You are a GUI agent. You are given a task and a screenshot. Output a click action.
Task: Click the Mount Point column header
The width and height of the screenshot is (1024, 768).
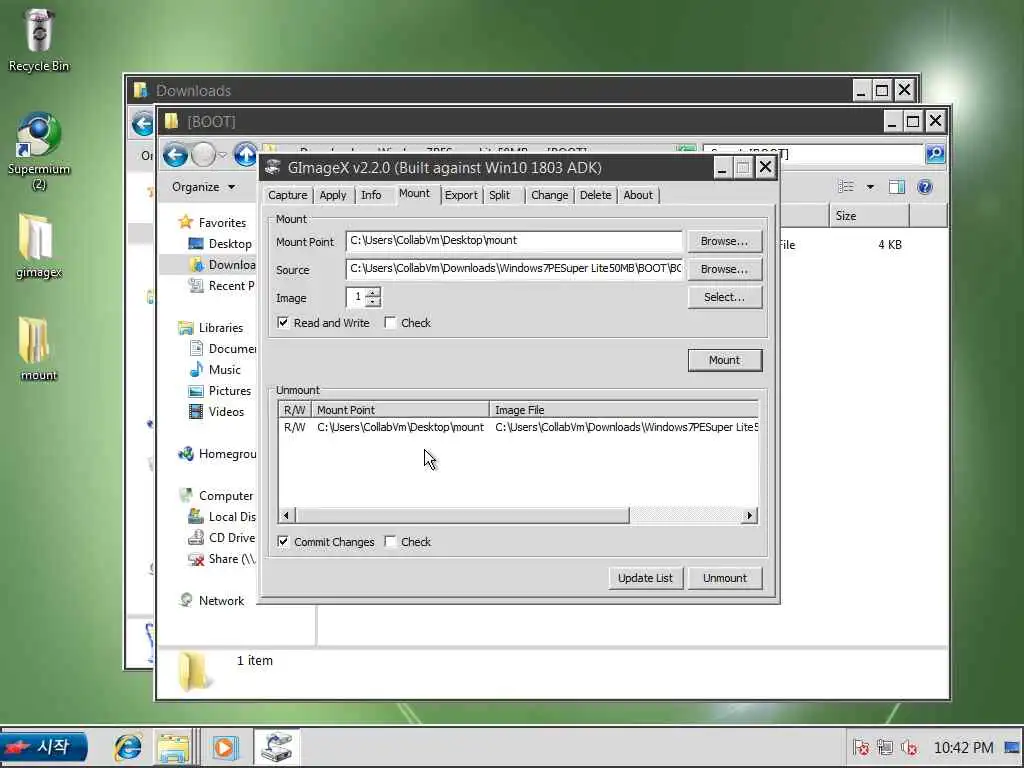point(400,410)
